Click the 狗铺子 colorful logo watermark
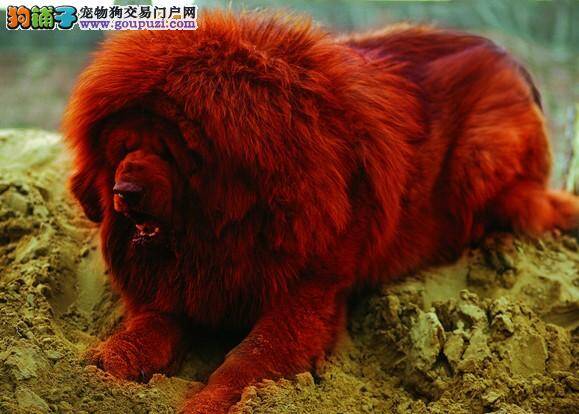The width and height of the screenshot is (579, 414). click(x=41, y=17)
